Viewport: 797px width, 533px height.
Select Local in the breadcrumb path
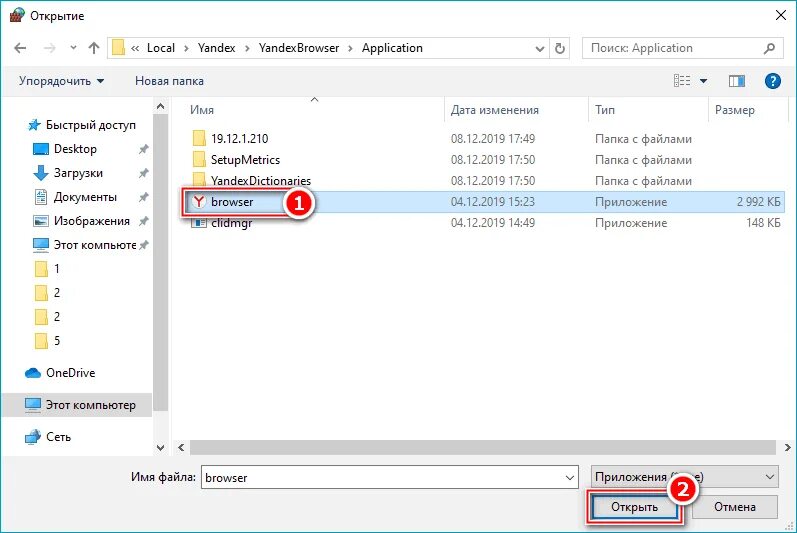[161, 48]
